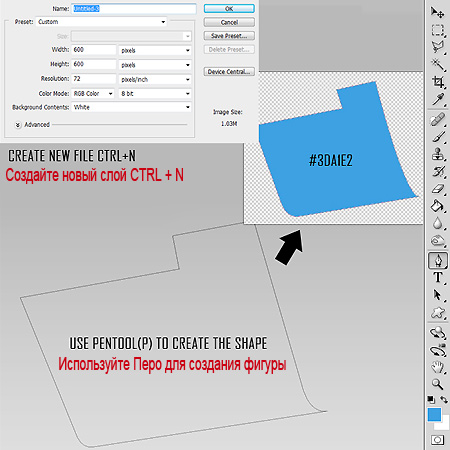Select the Path Selection arrow tool
The width and height of the screenshot is (450, 450).
click(x=438, y=295)
